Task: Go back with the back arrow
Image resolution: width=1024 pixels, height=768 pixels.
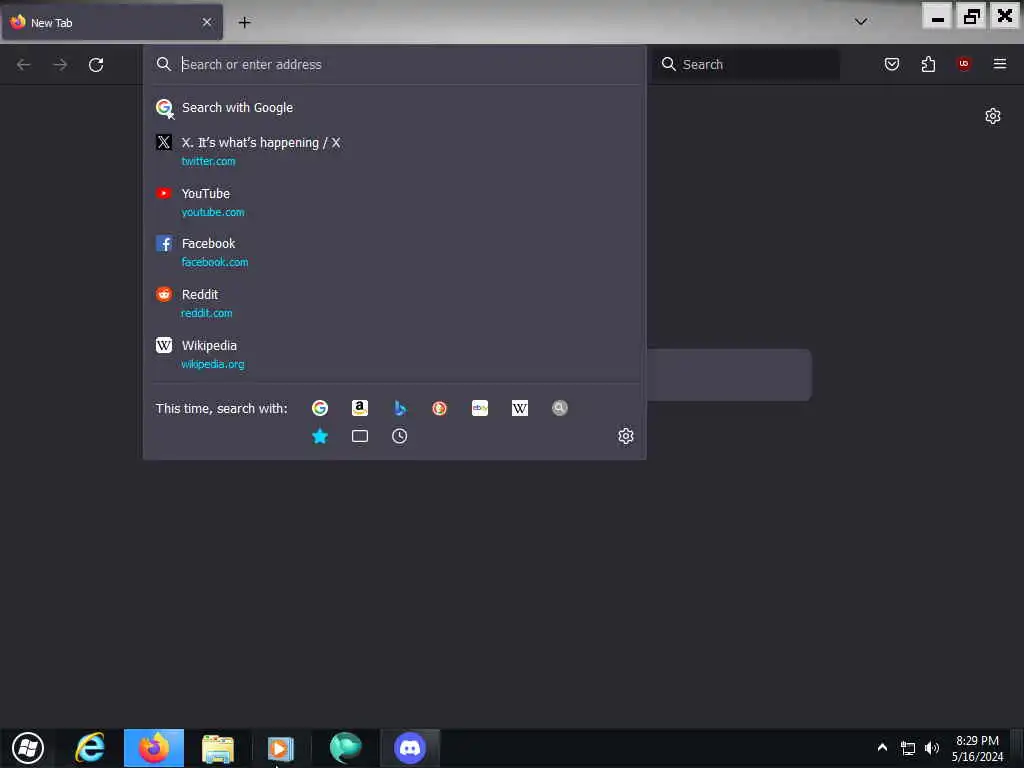Action: (24, 64)
